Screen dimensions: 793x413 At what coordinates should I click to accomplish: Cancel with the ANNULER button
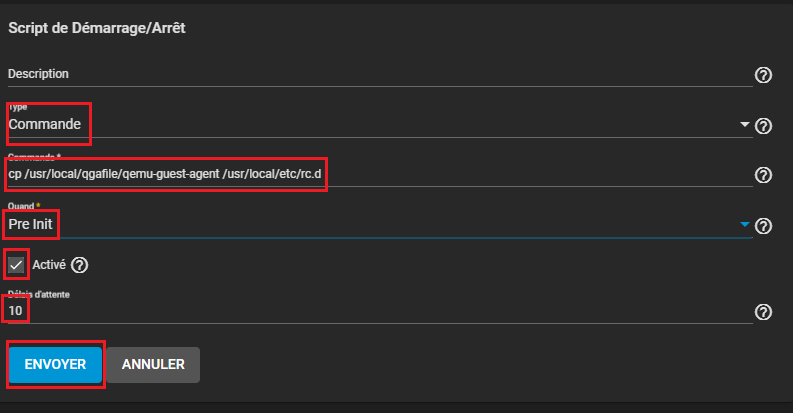click(153, 365)
